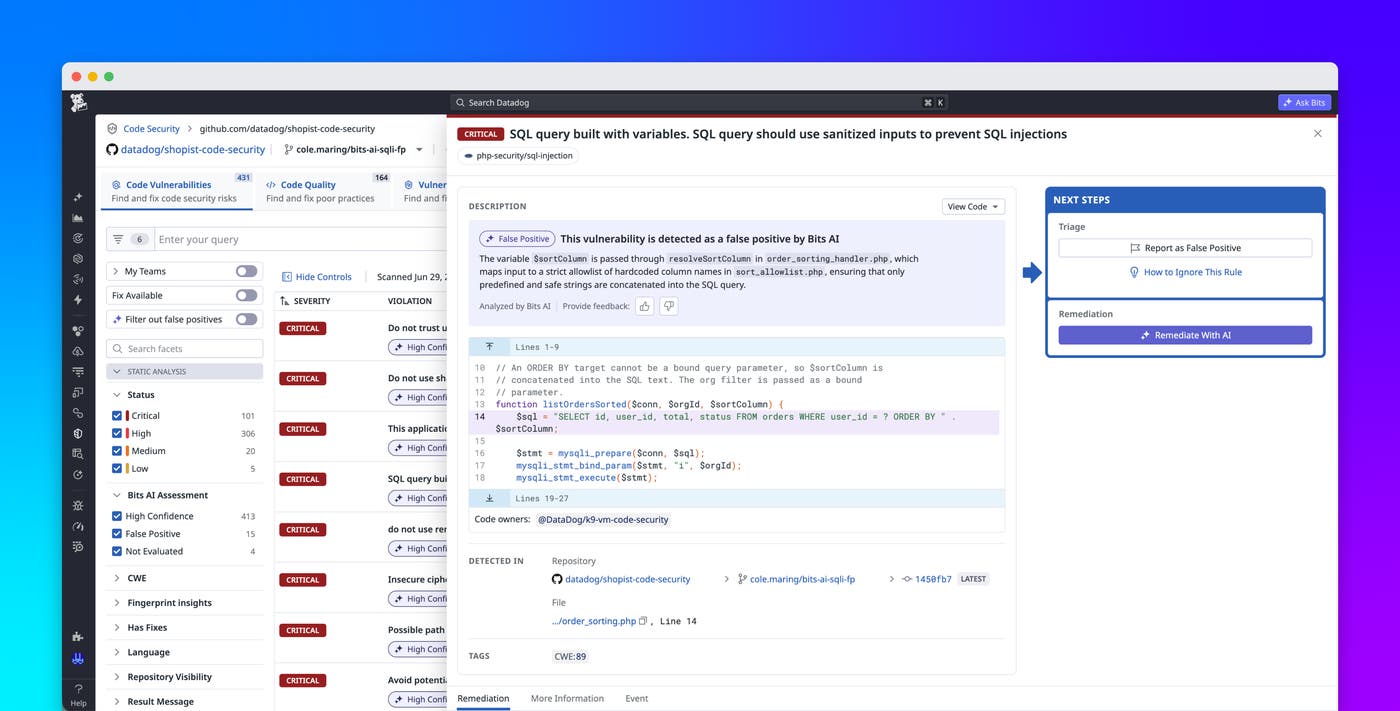Uncheck the False Positive assessment checkbox

pos(117,534)
